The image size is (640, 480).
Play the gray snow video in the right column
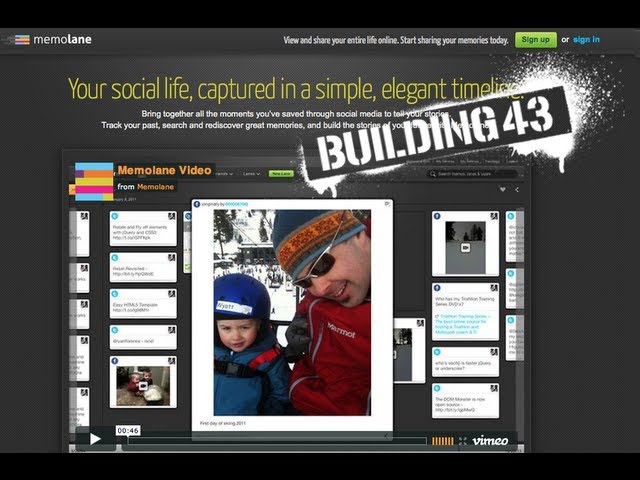tap(465, 247)
